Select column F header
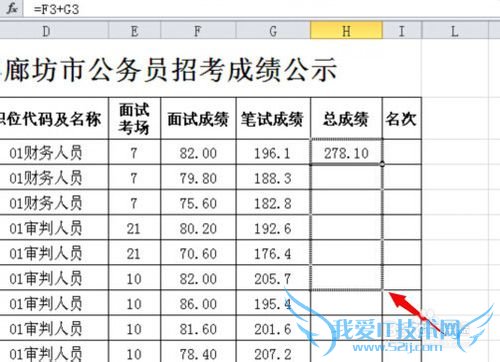Viewport: 500px width, 362px height. point(198,31)
